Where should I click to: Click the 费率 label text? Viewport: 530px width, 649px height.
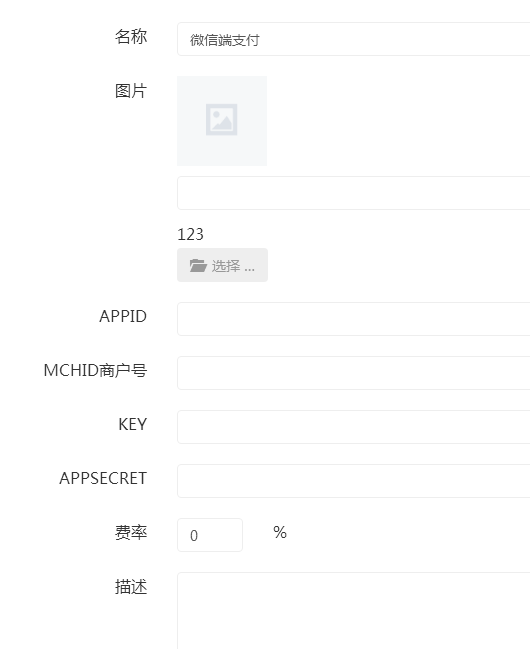pos(131,532)
